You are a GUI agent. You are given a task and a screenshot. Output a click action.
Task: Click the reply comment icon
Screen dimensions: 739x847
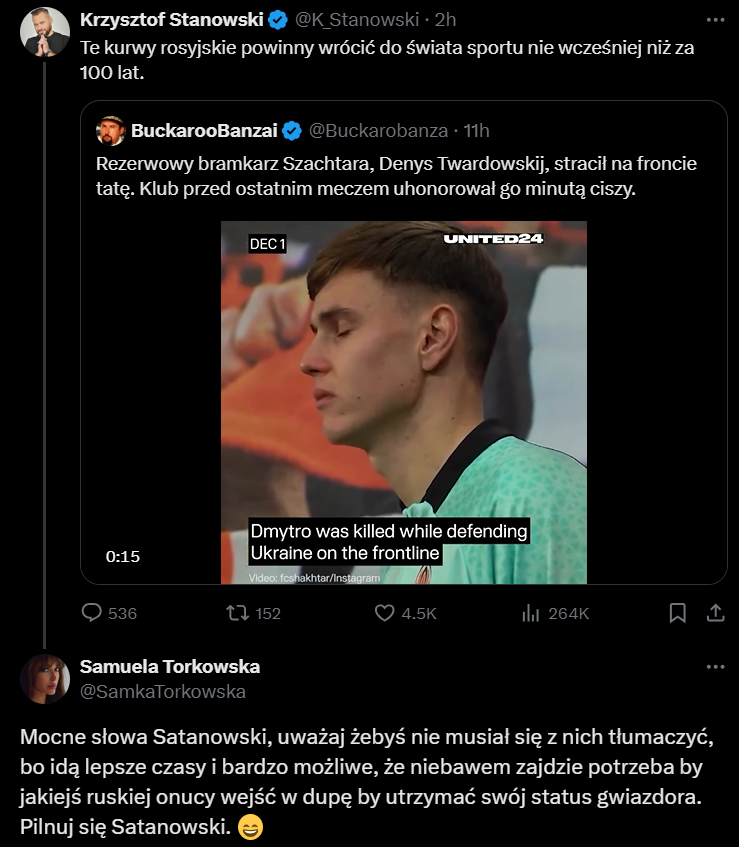91,613
